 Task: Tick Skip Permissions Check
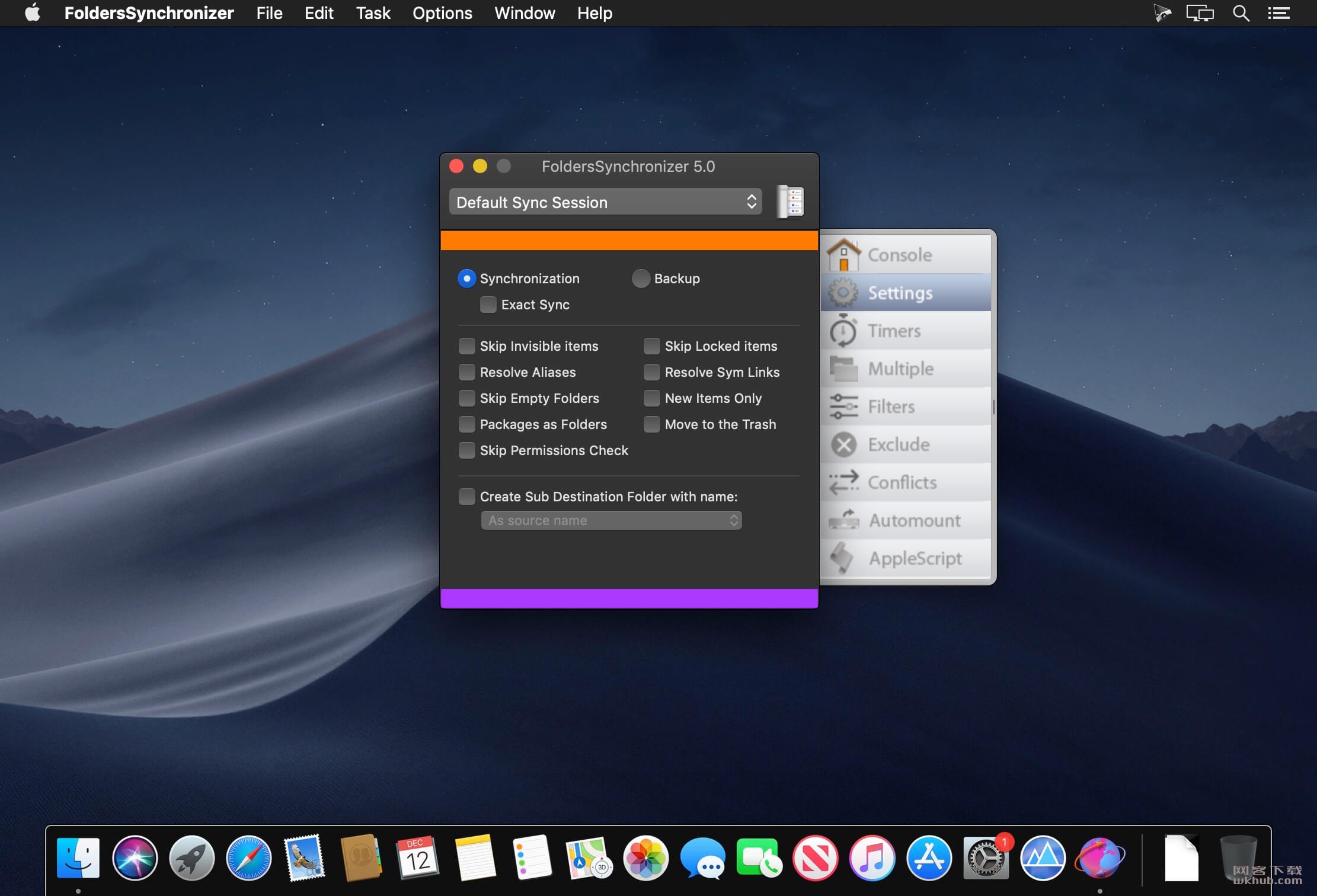pyautogui.click(x=467, y=450)
